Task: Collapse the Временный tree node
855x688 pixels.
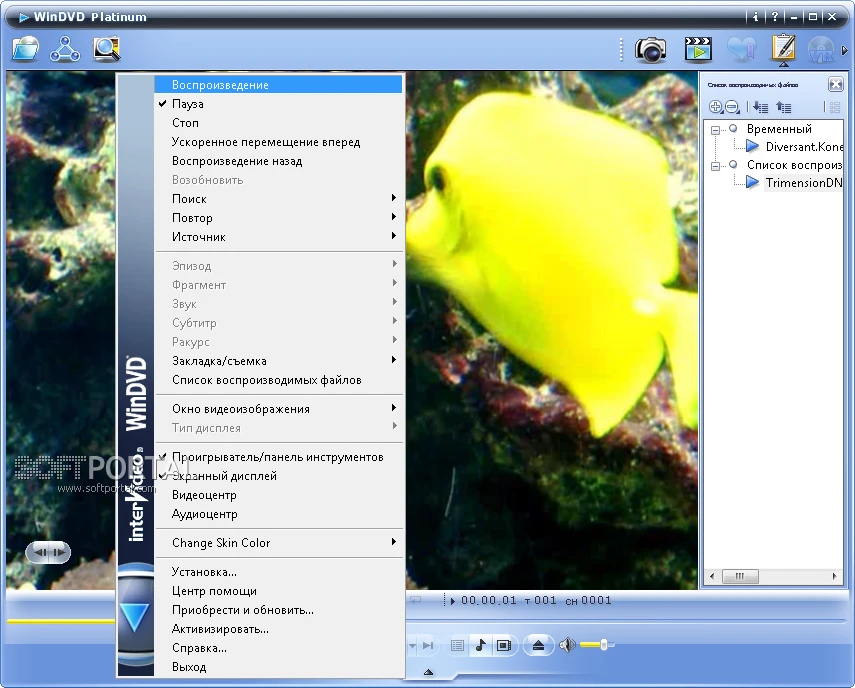Action: point(715,130)
